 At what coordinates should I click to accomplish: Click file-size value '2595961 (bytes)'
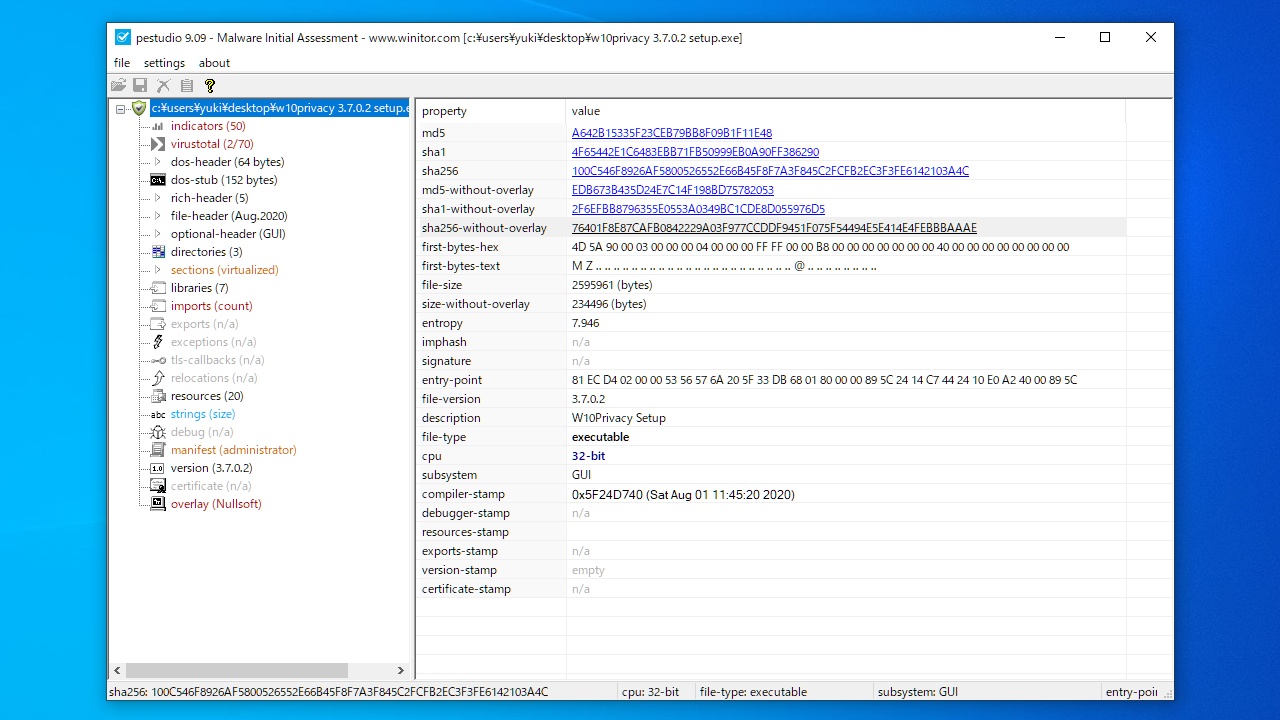tap(612, 285)
